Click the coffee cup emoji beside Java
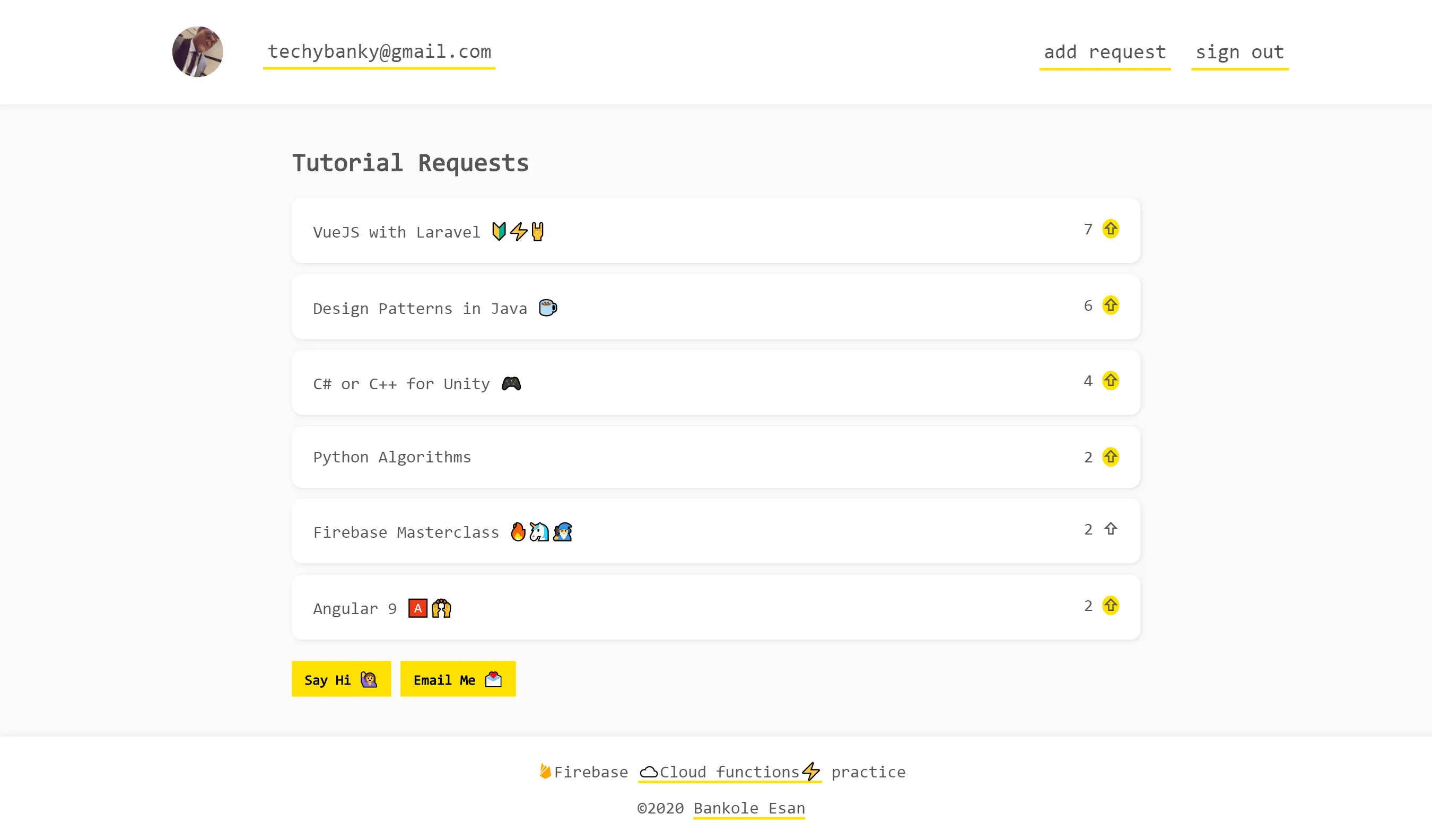The image size is (1432, 840). pos(548,308)
